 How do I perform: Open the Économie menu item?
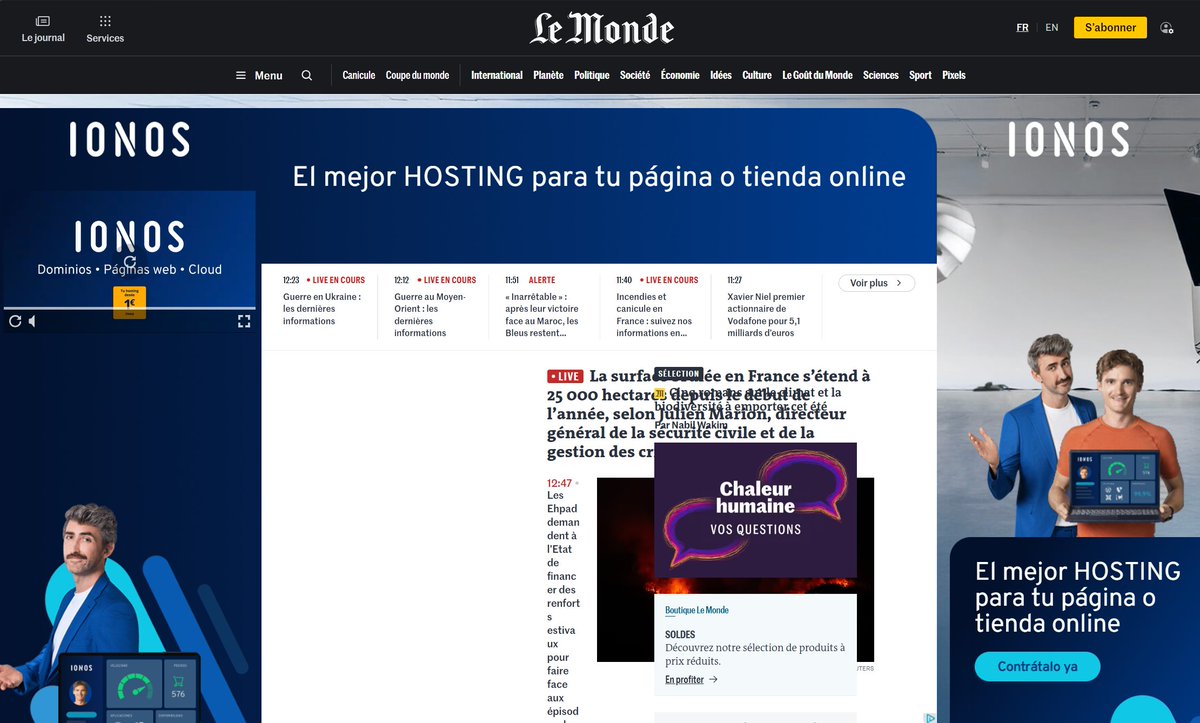coord(680,75)
